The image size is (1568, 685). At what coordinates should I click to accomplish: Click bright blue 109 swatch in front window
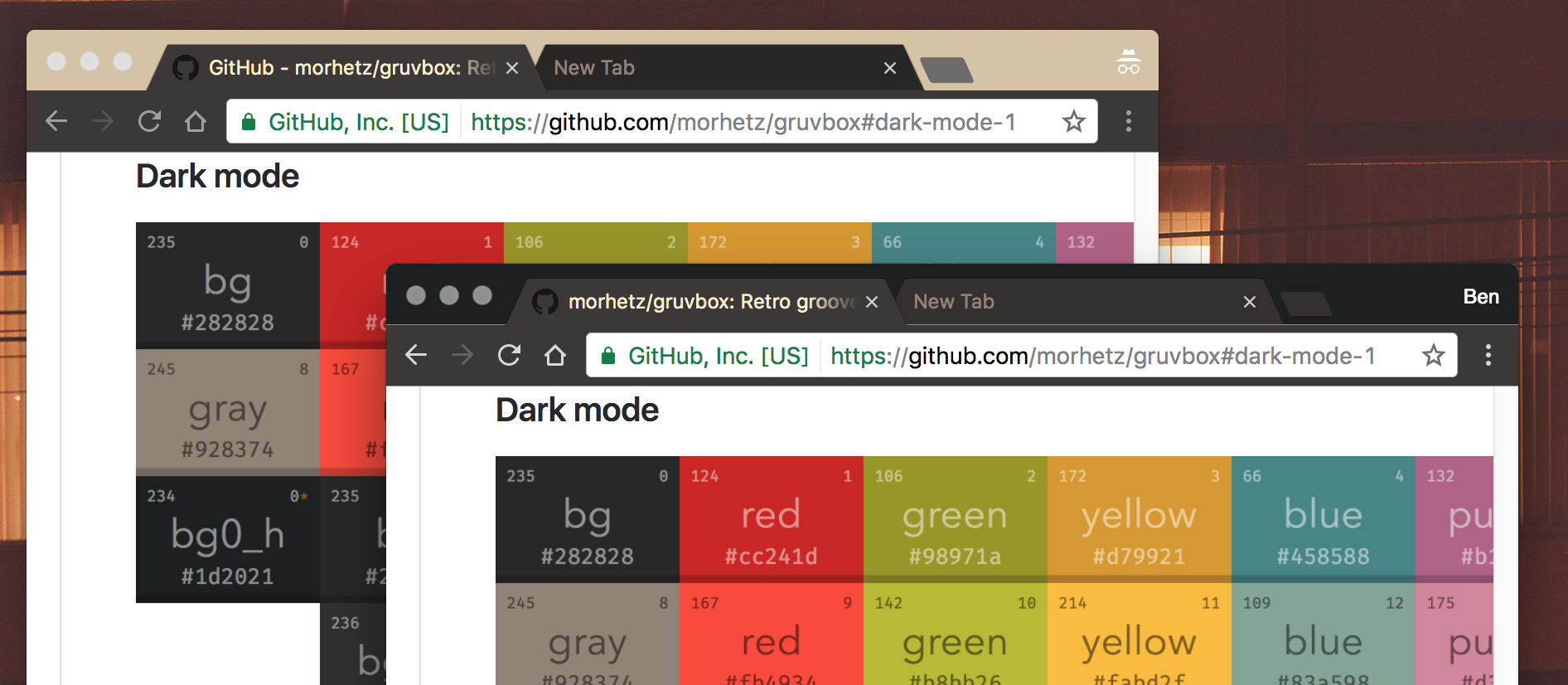pos(1324,634)
